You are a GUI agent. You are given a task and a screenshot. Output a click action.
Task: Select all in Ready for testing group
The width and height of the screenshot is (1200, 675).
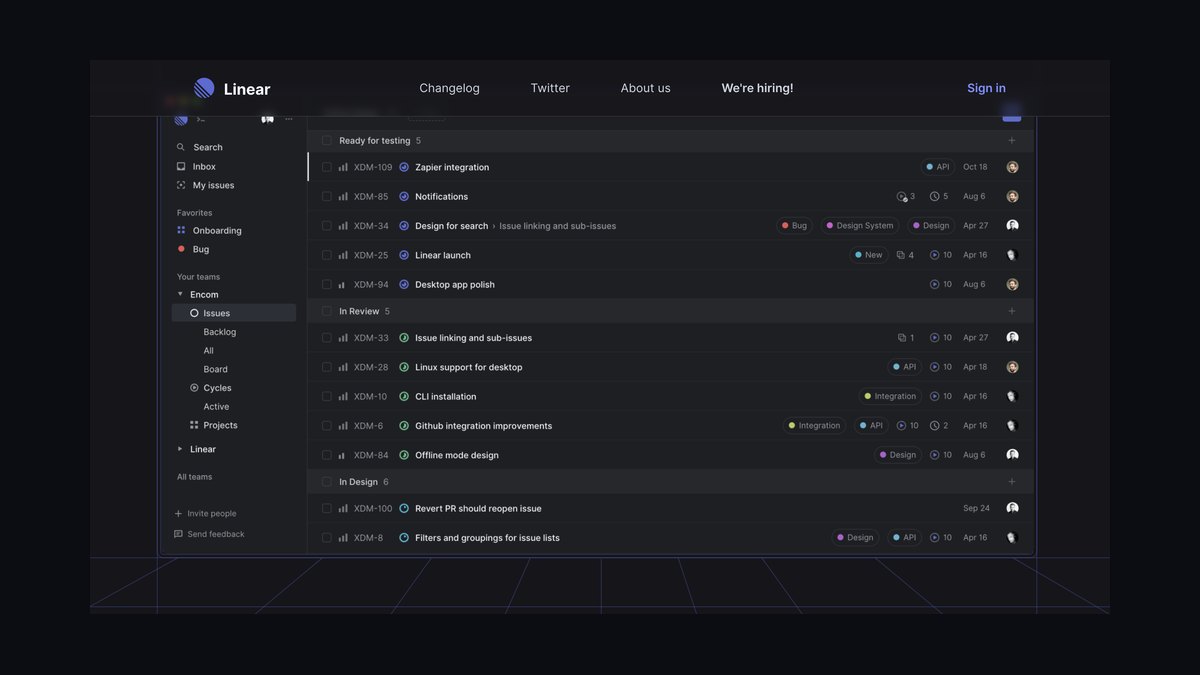pyautogui.click(x=327, y=141)
